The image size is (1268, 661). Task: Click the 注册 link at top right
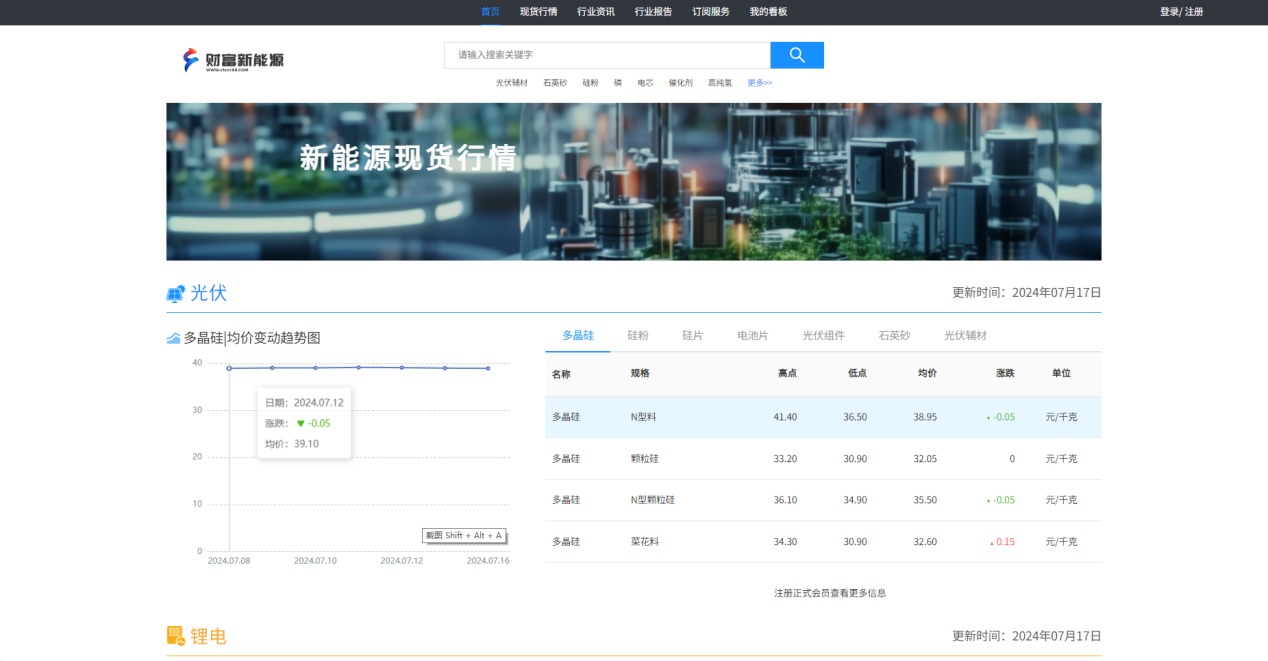[1194, 12]
